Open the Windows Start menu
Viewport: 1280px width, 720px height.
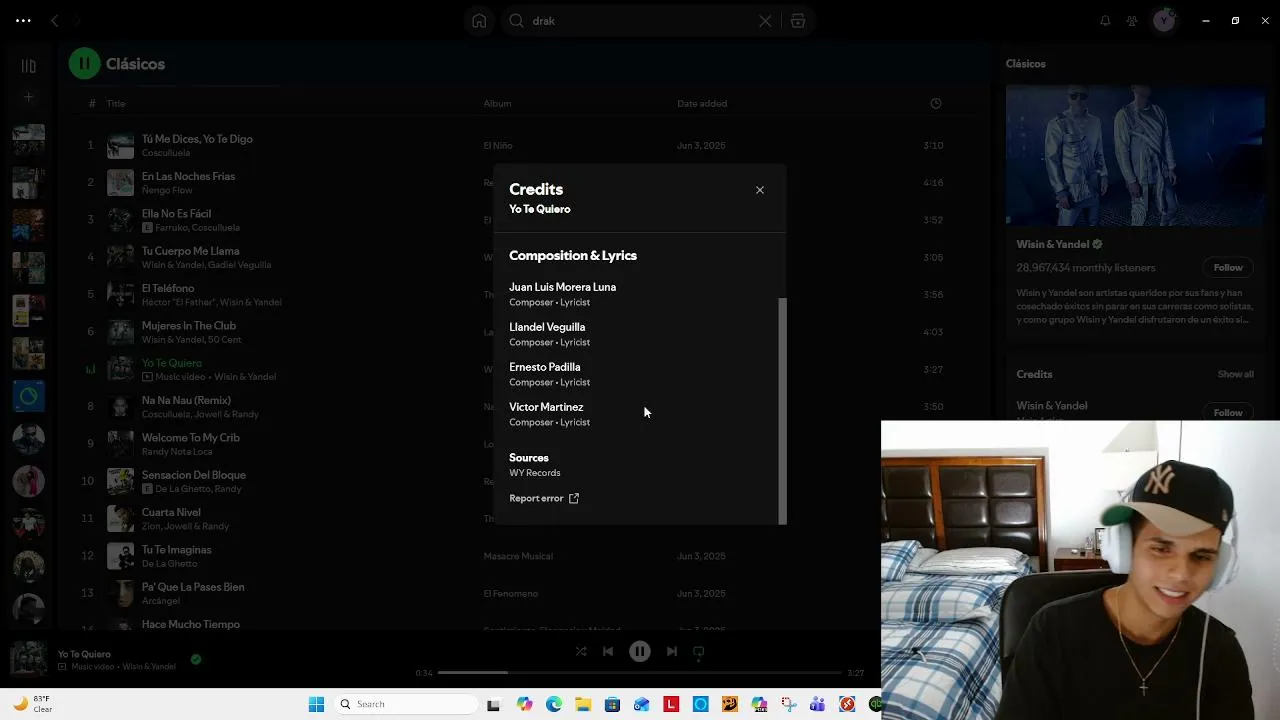point(316,704)
